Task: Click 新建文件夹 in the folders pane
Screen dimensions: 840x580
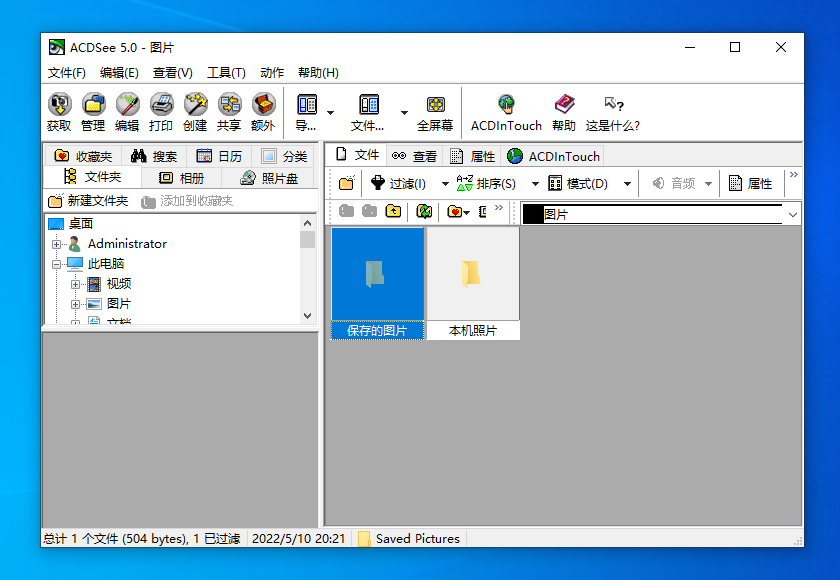Action: click(x=88, y=201)
